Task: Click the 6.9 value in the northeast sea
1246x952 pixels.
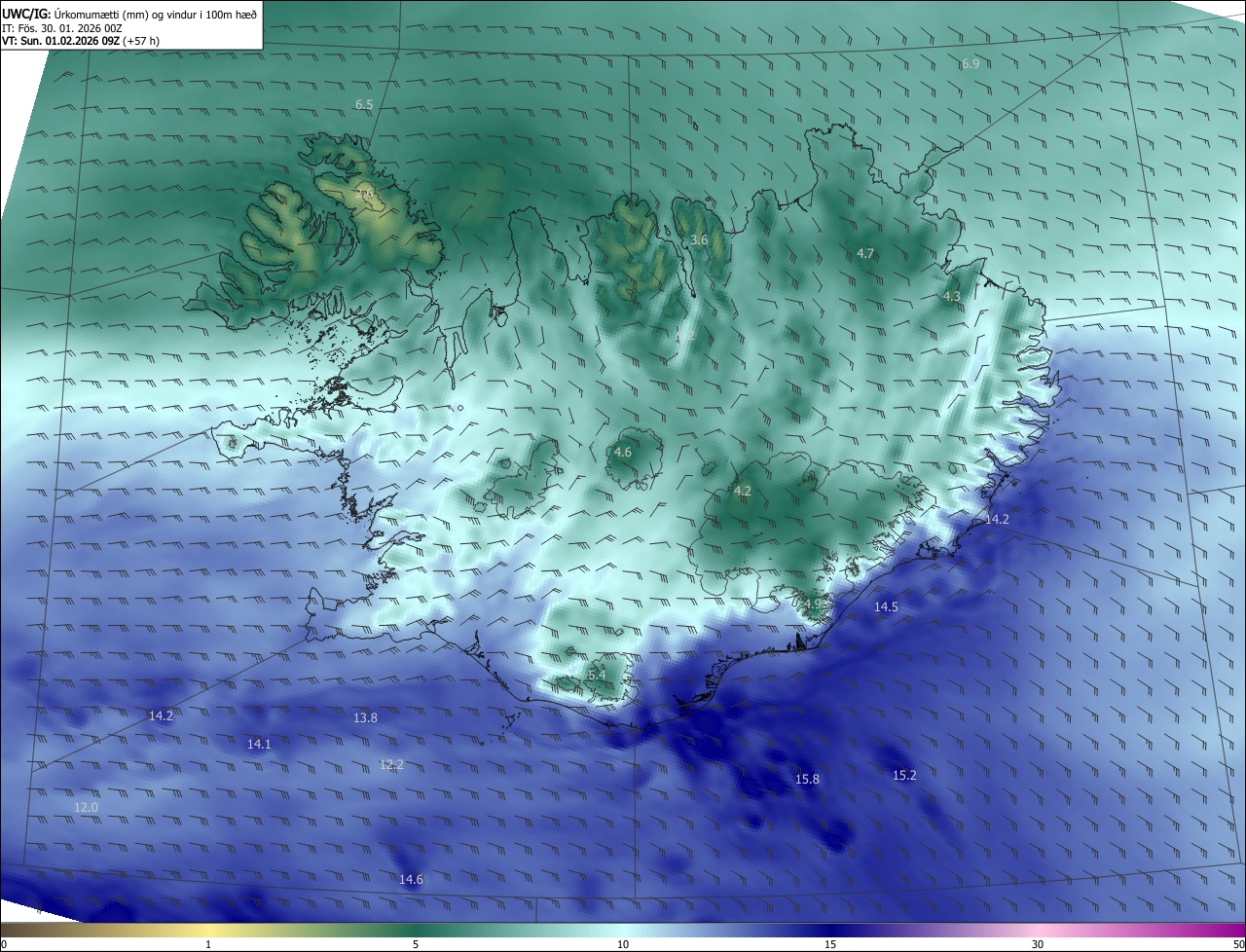Action: click(x=970, y=63)
